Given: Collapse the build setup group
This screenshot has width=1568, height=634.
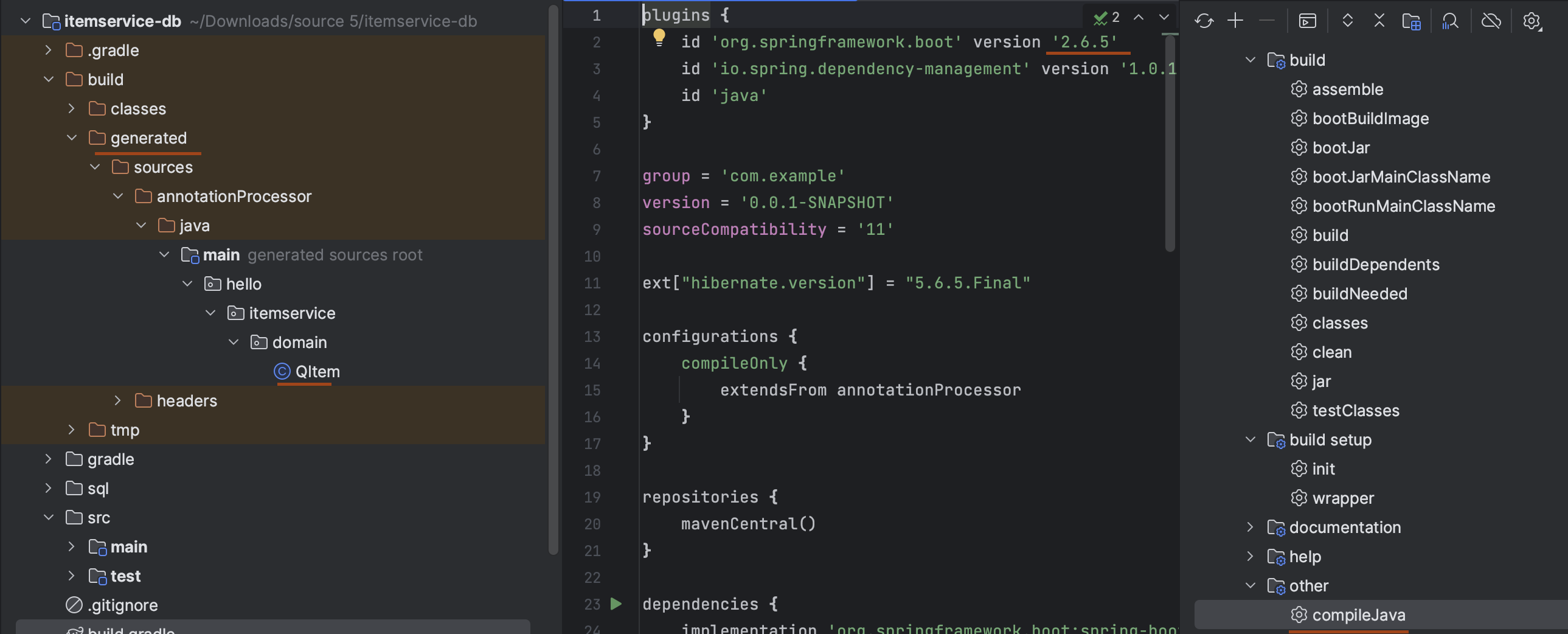Looking at the screenshot, I should [1251, 440].
